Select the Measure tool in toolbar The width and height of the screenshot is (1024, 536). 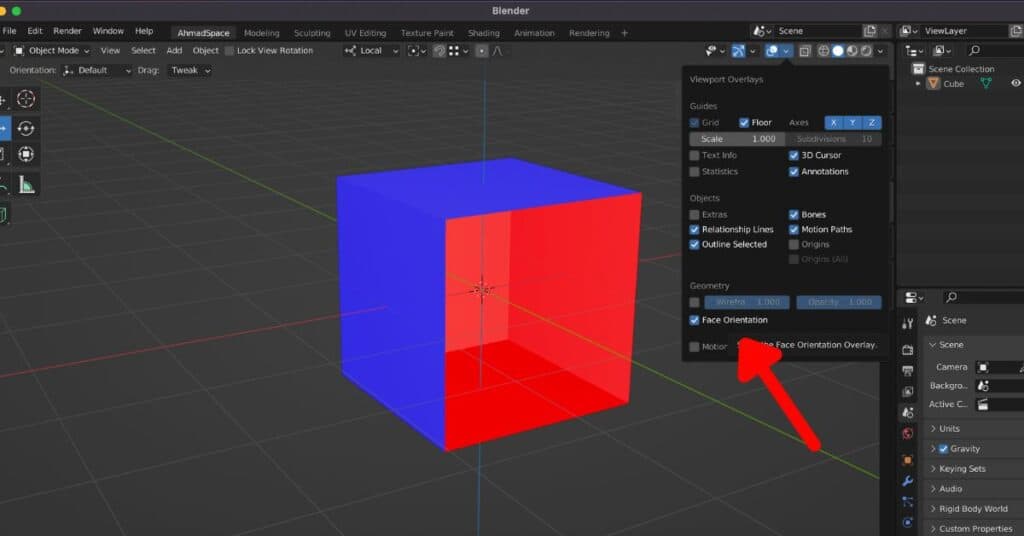pos(26,185)
